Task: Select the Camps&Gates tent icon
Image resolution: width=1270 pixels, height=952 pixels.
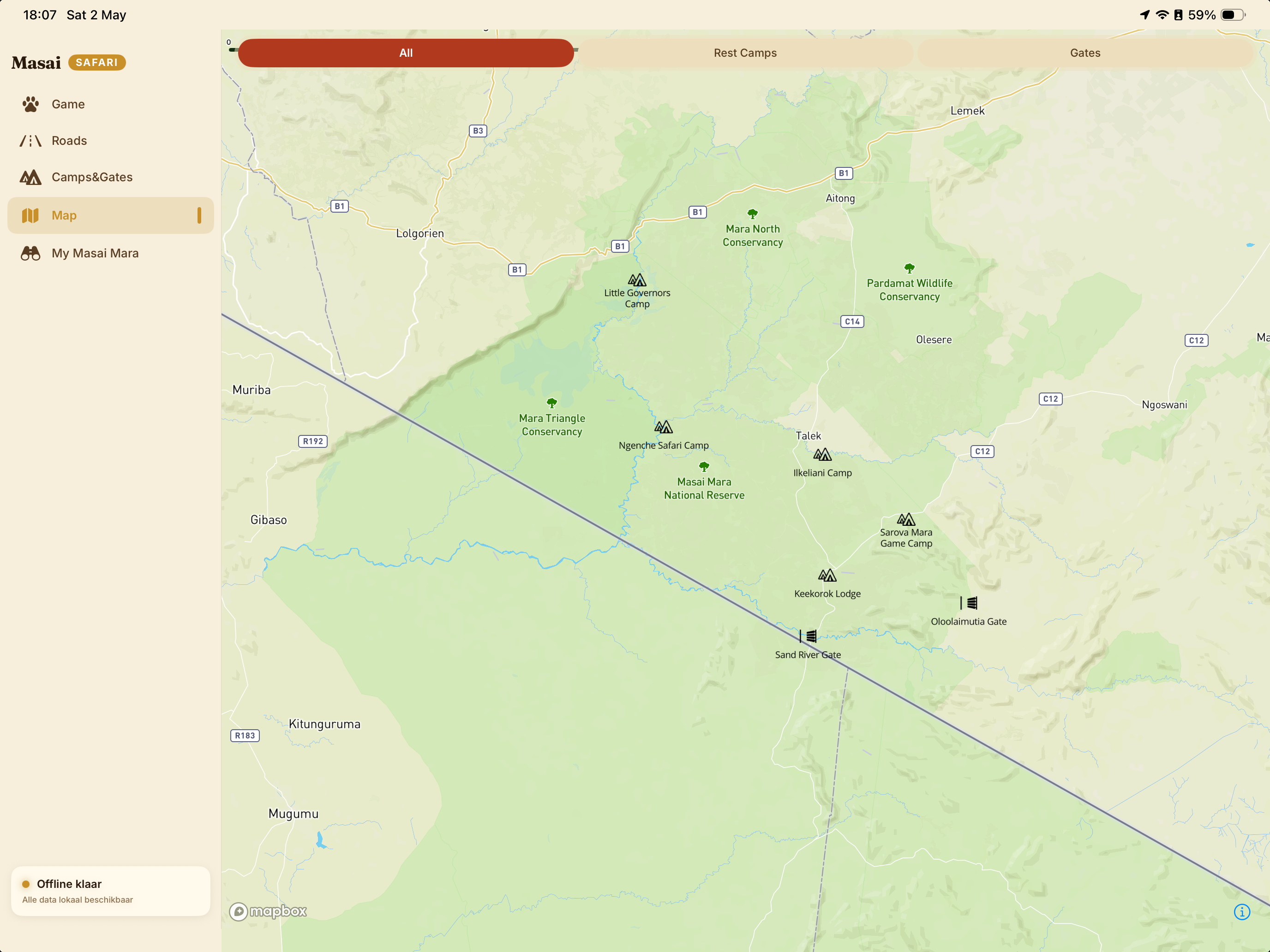Action: 30,177
